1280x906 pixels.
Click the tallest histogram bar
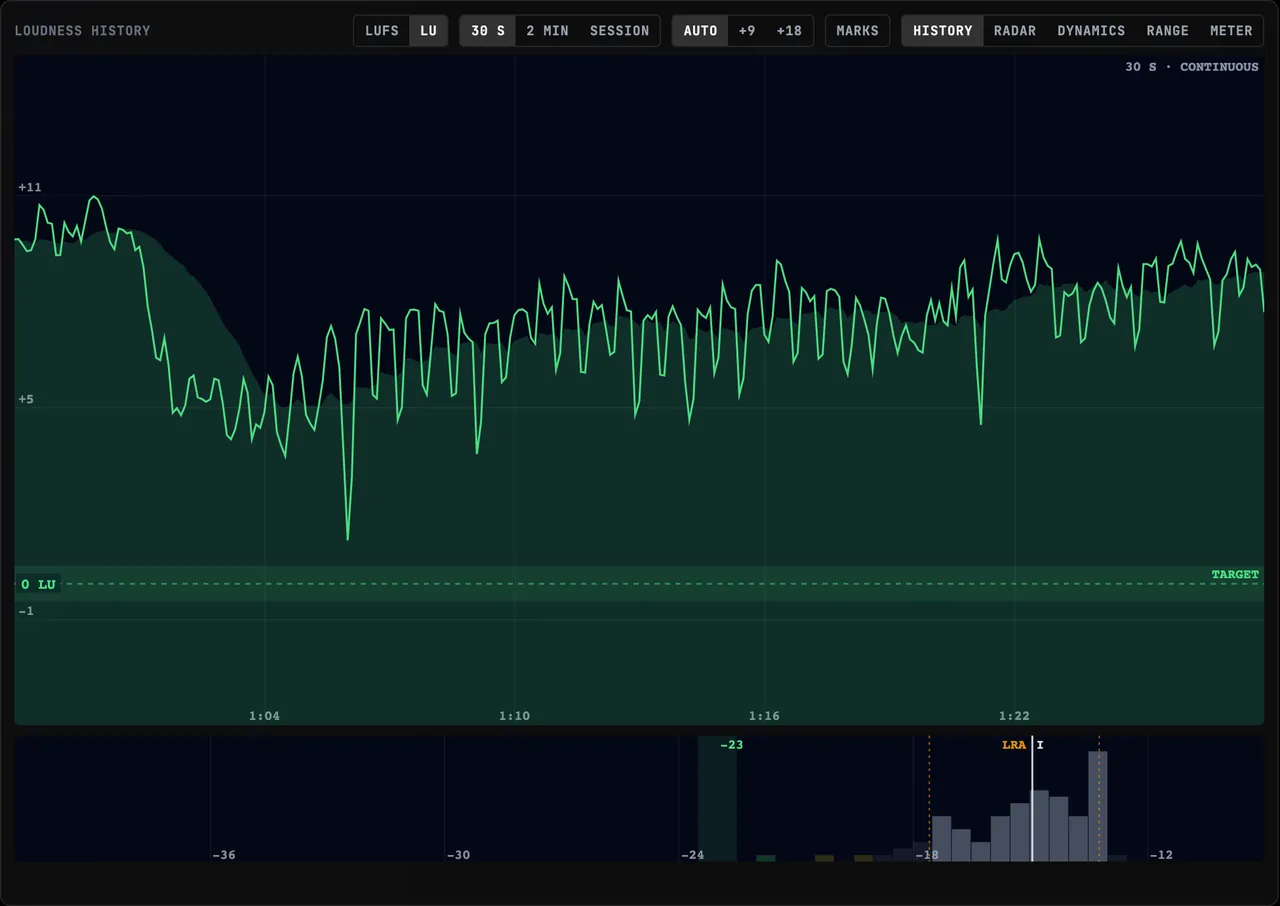(x=1098, y=806)
